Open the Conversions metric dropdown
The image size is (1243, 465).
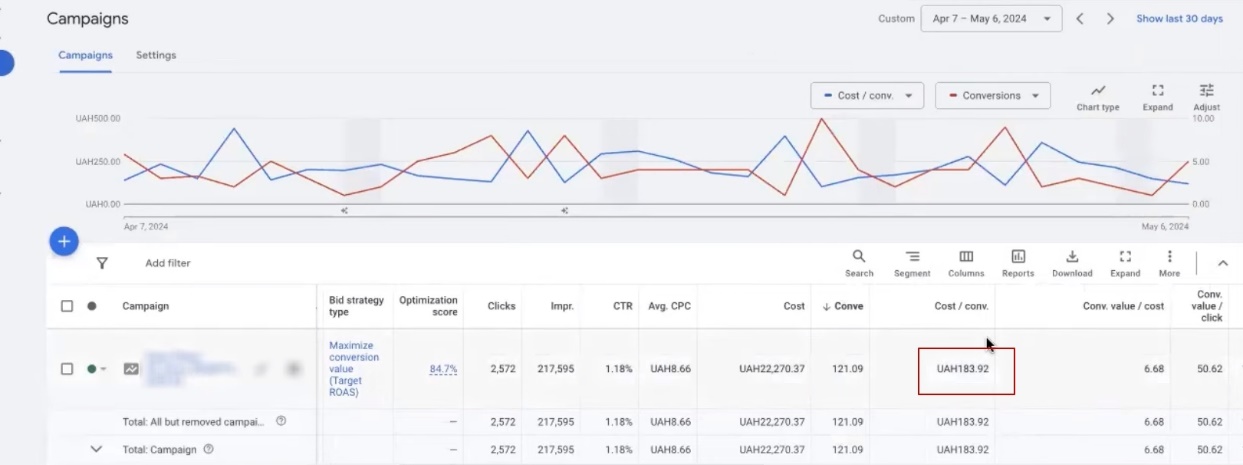[x=992, y=96]
